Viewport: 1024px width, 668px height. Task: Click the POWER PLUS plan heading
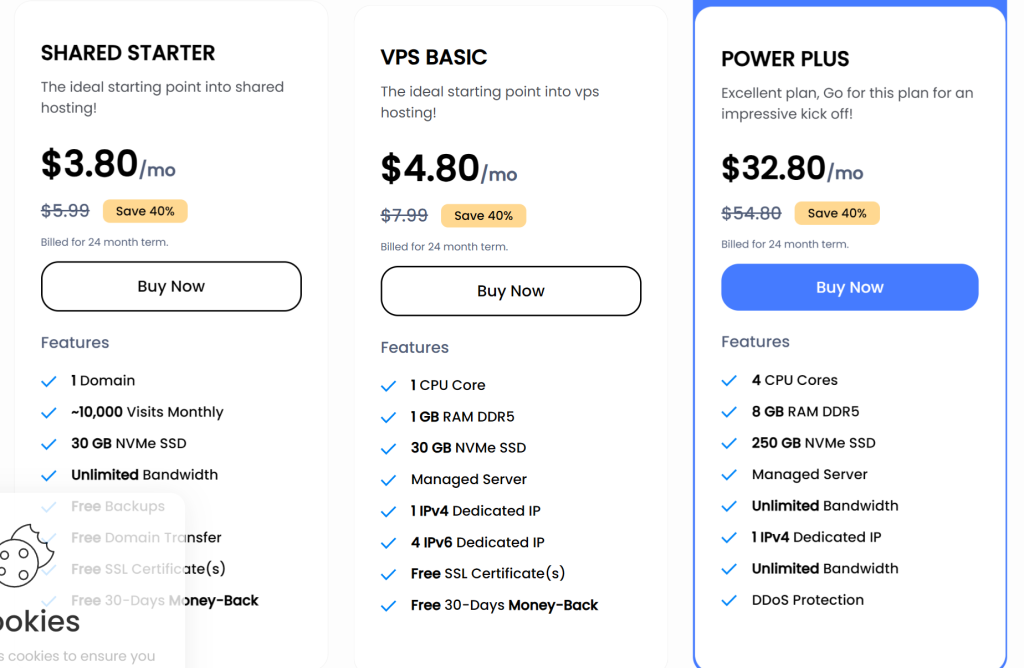(x=785, y=59)
